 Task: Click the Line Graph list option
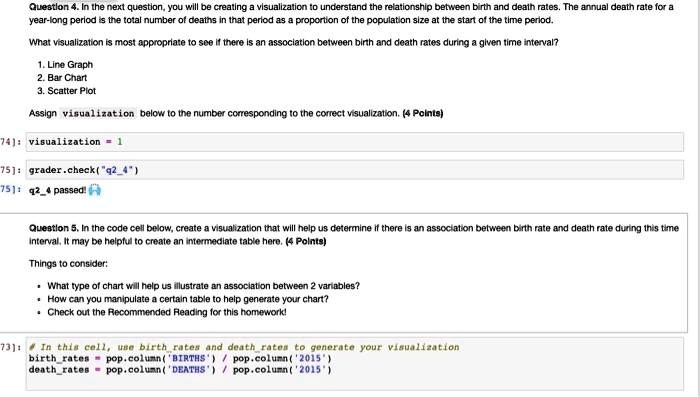coord(70,65)
